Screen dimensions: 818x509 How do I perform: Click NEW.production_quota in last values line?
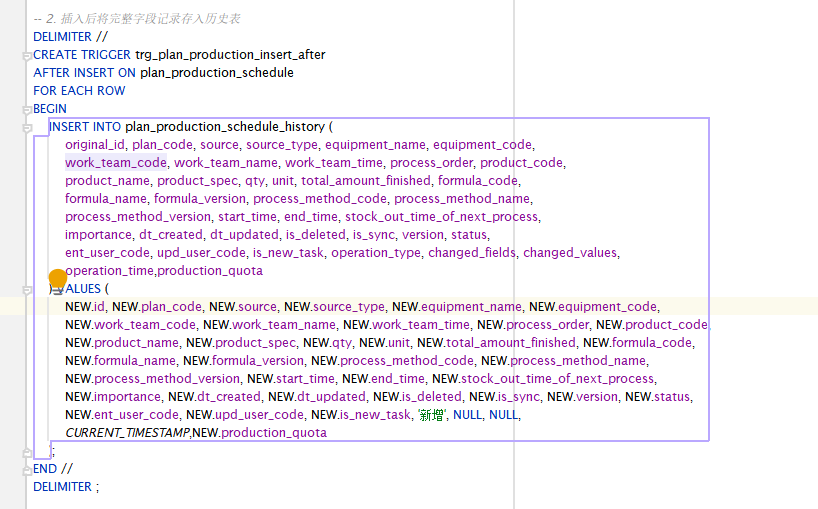click(259, 433)
